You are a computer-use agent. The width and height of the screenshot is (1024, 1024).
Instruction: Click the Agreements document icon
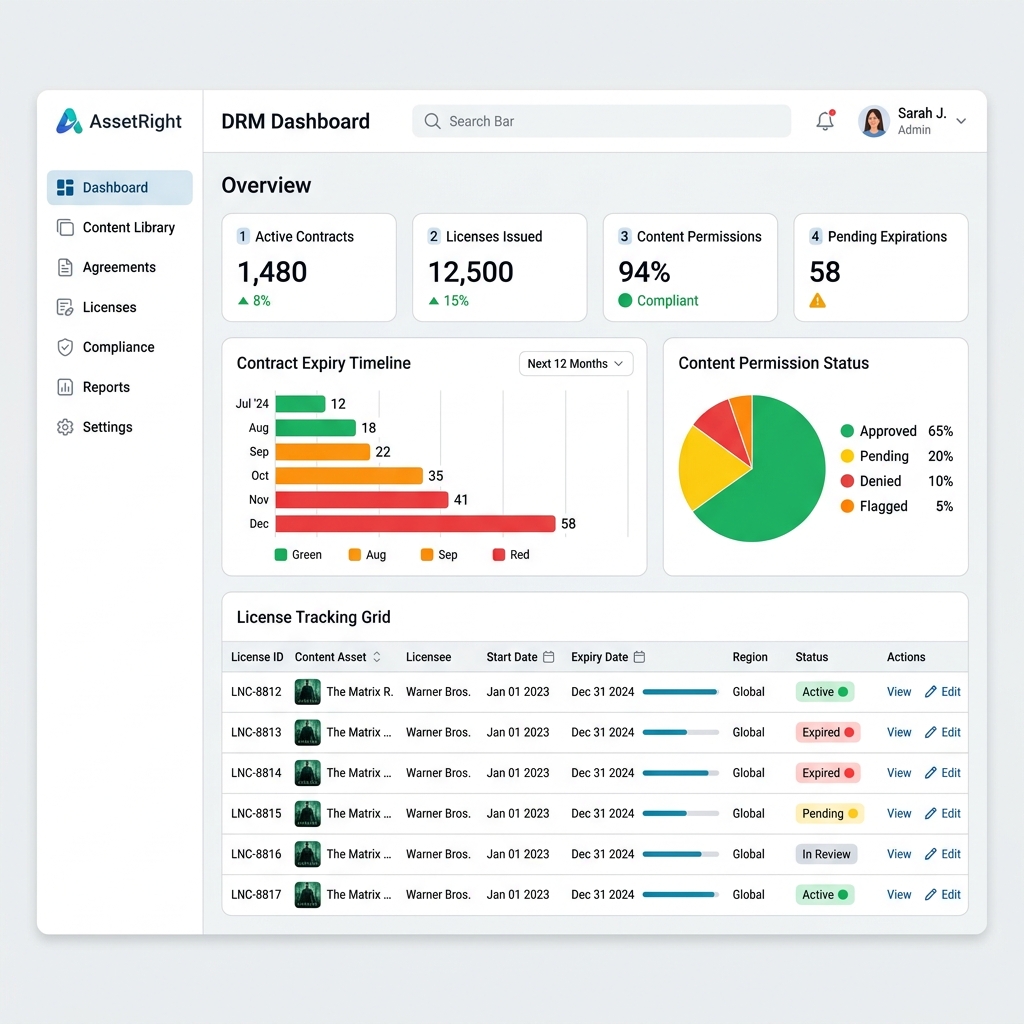click(x=65, y=267)
